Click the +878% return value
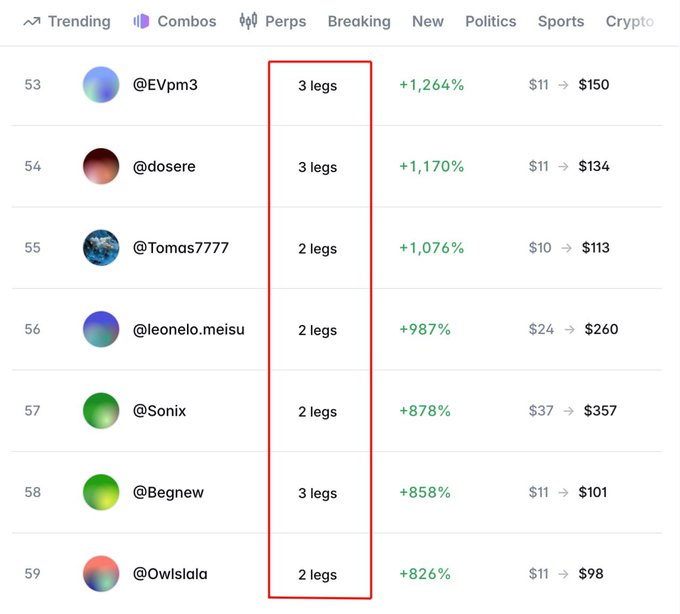The width and height of the screenshot is (680, 614). 425,411
